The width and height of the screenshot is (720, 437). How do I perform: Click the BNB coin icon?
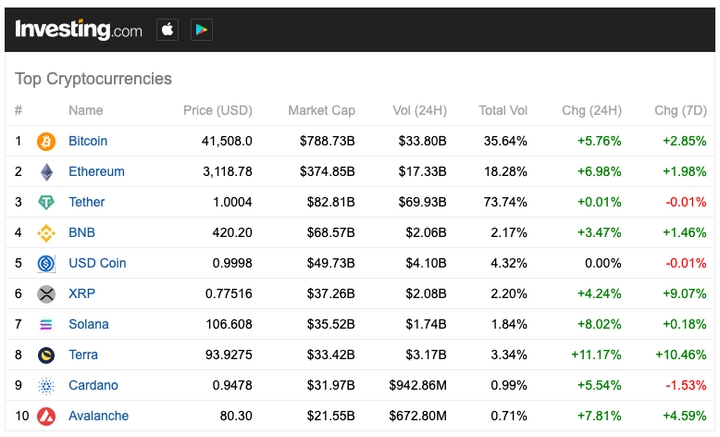(x=46, y=233)
